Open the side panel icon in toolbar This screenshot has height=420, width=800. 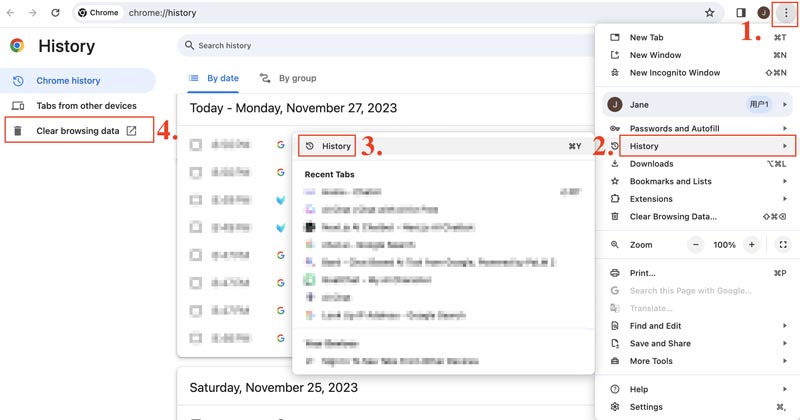(741, 13)
